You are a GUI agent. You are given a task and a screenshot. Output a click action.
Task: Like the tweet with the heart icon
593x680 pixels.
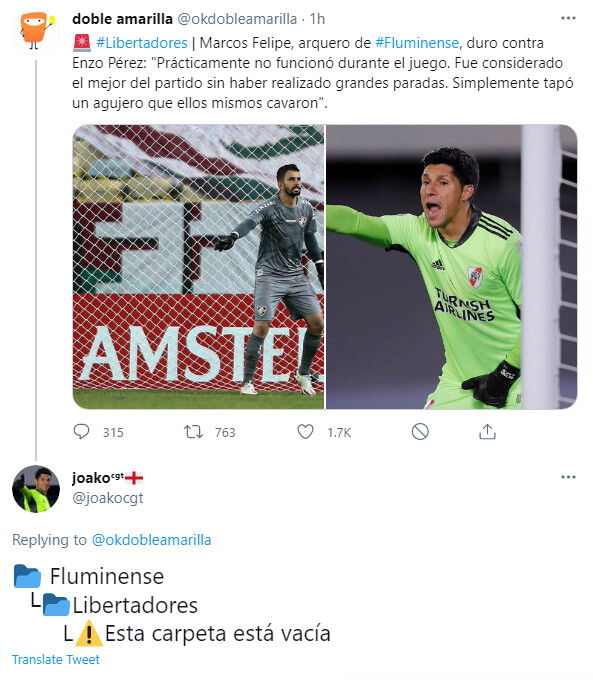coord(305,432)
